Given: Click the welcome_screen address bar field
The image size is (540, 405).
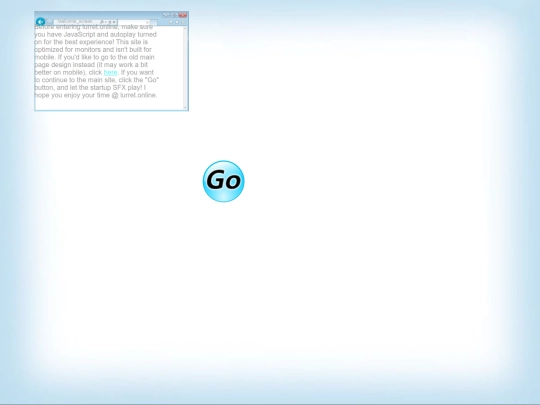Looking at the screenshot, I should click(x=86, y=22).
